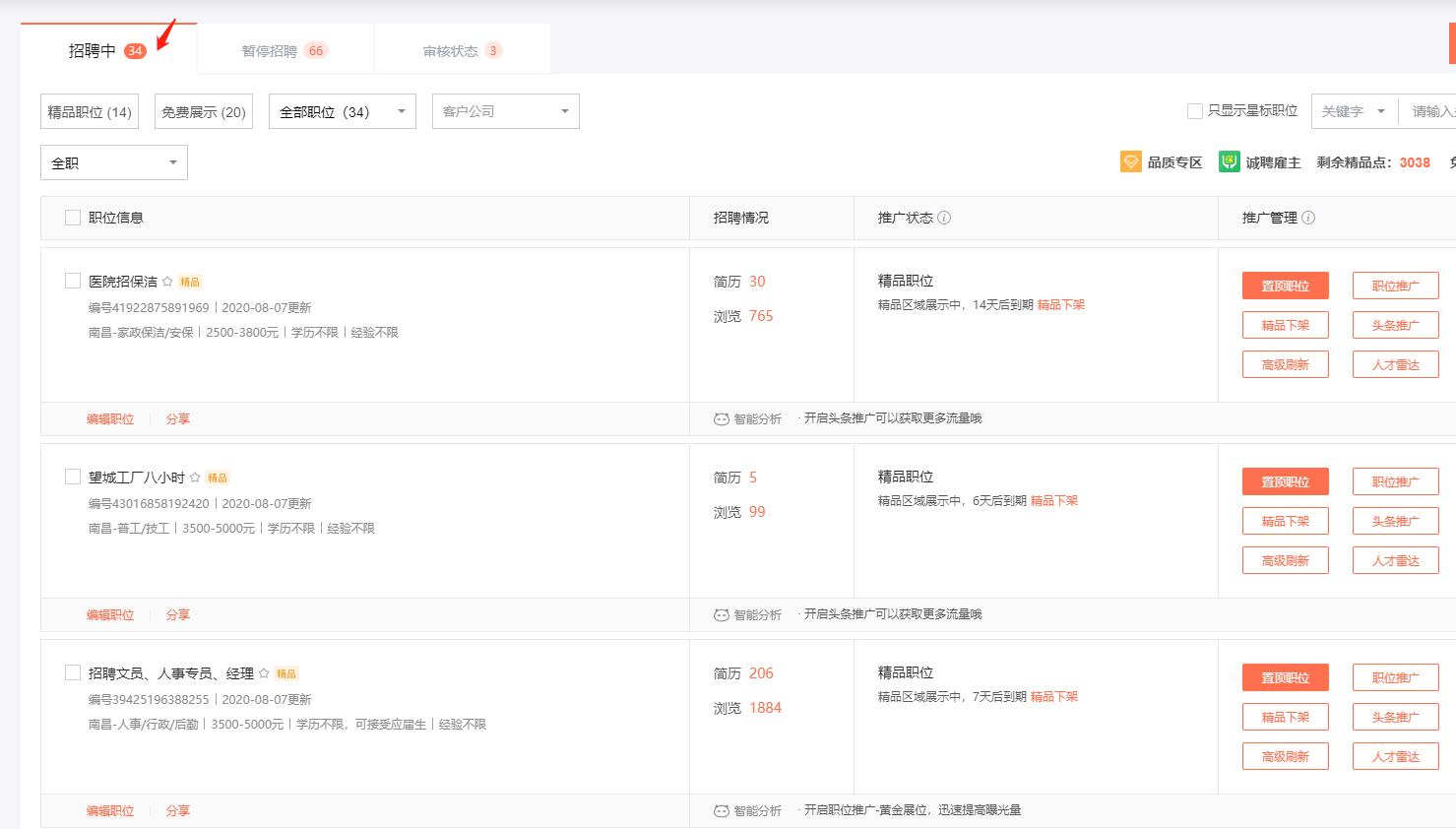Click the 智能分析 smiley icon for 医院招保洁

point(720,417)
